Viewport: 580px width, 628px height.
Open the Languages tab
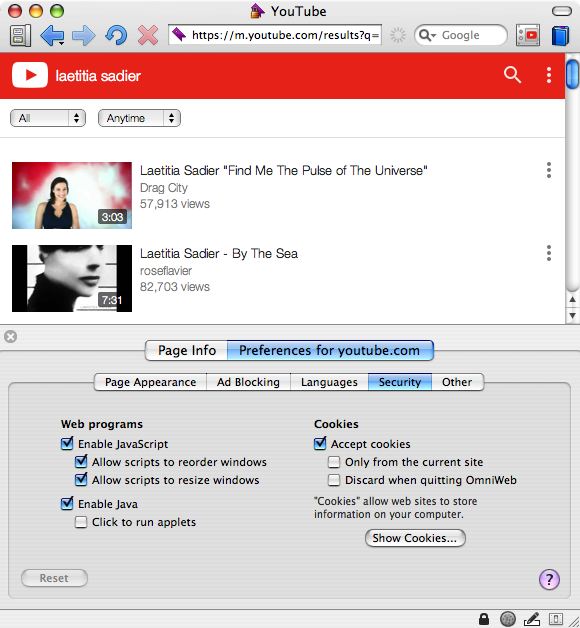pyautogui.click(x=329, y=382)
